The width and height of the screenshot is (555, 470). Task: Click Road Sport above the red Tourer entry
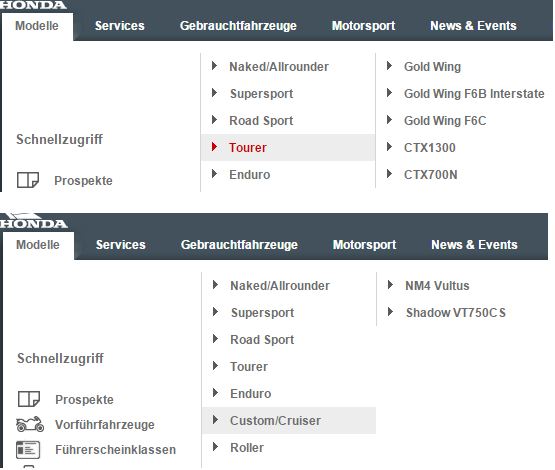pyautogui.click(x=261, y=121)
